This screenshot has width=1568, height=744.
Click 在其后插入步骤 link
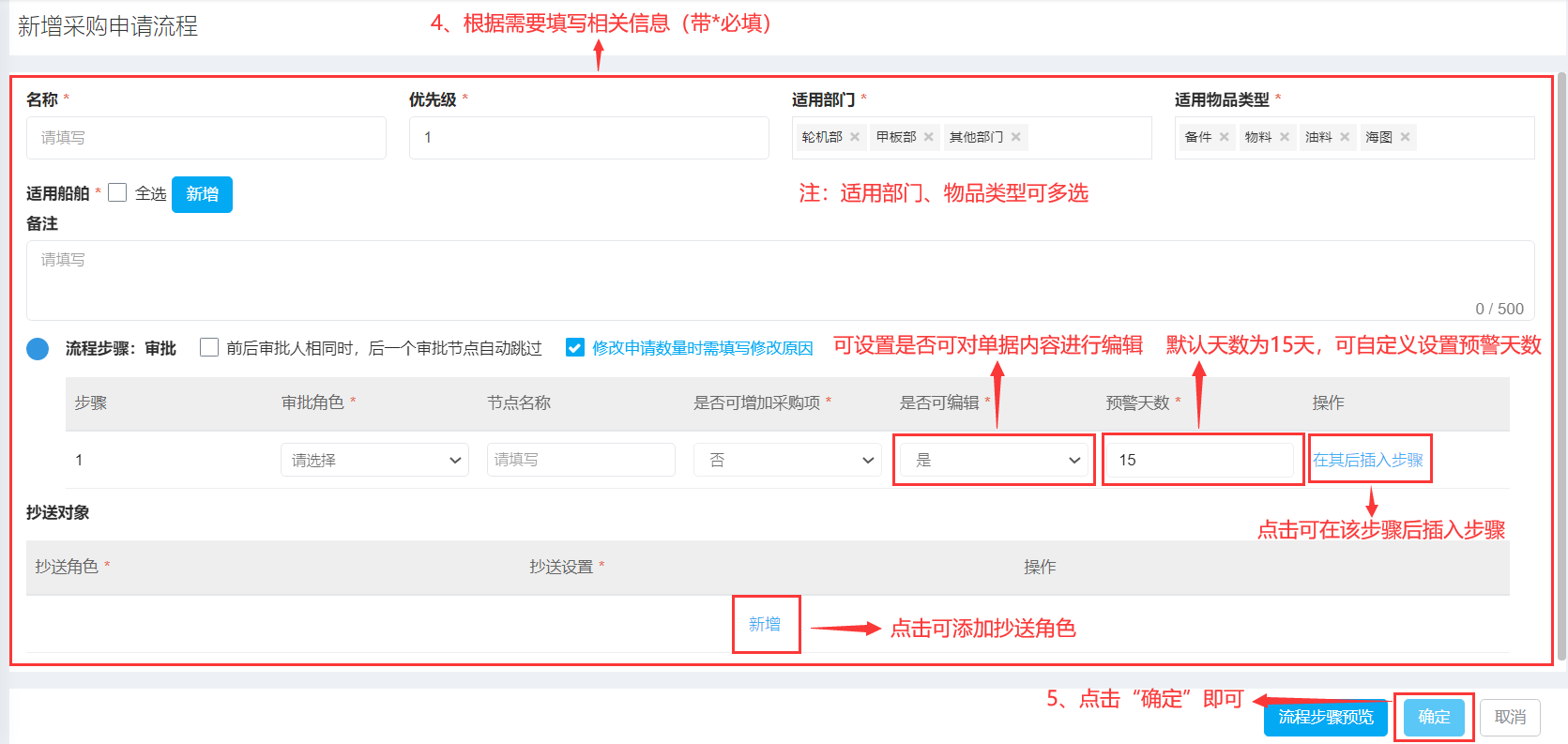click(x=1368, y=460)
